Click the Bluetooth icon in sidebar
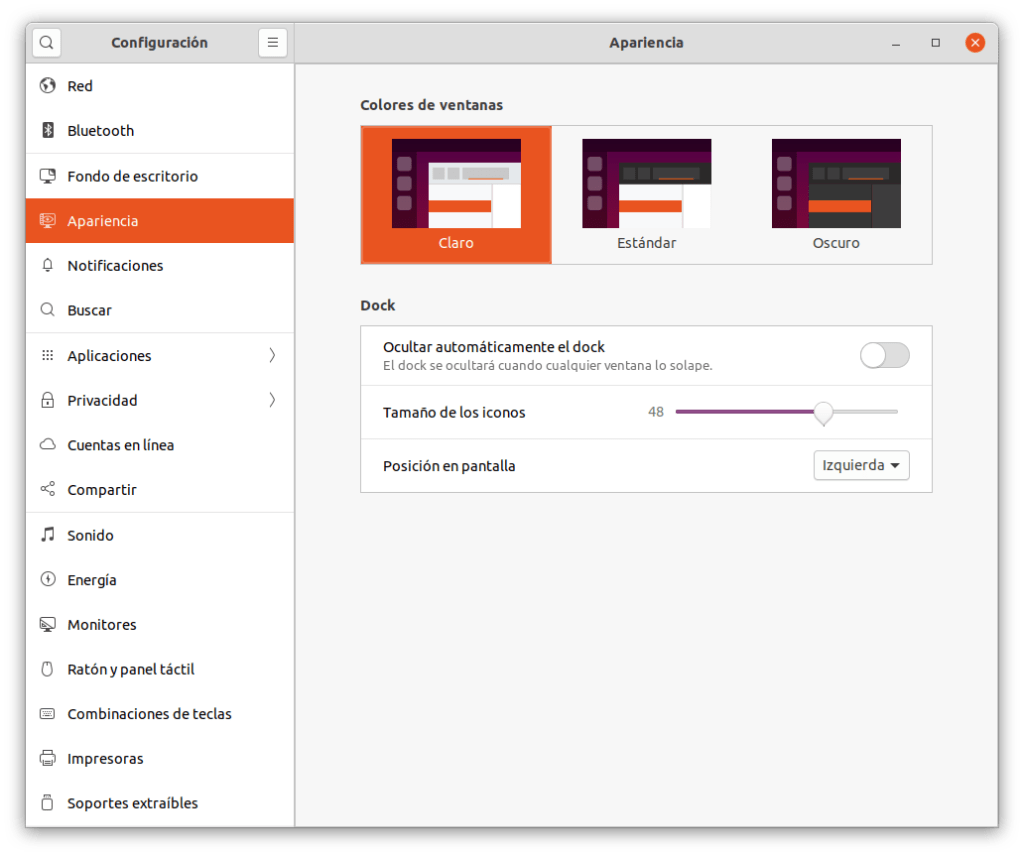Image resolution: width=1024 pixels, height=856 pixels. (47, 131)
